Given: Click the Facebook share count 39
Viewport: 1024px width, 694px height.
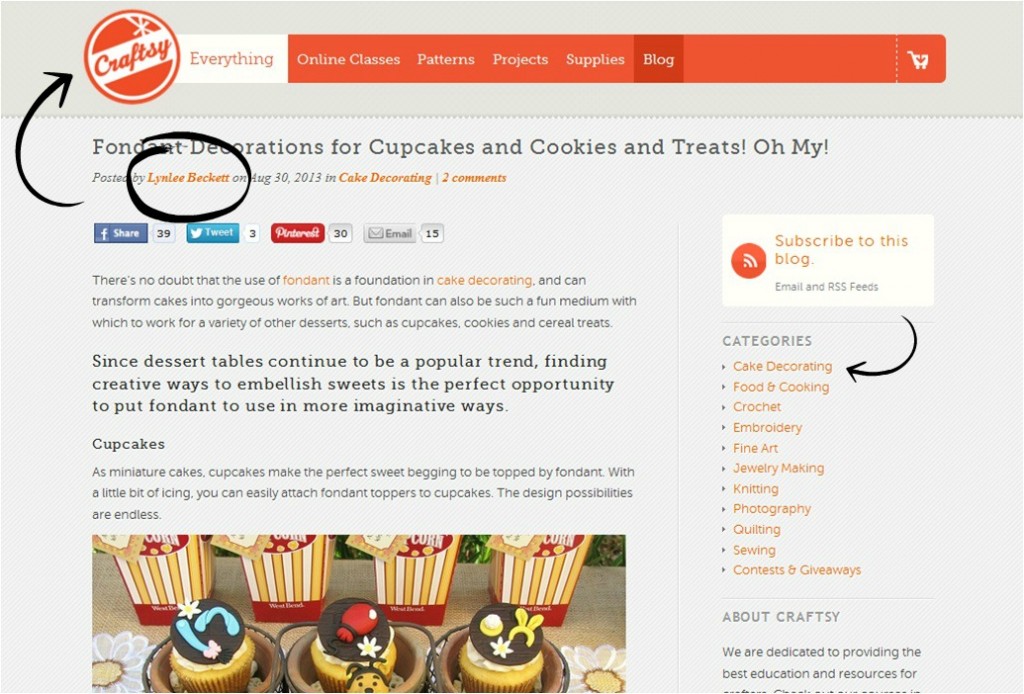Looking at the screenshot, I should (x=164, y=233).
